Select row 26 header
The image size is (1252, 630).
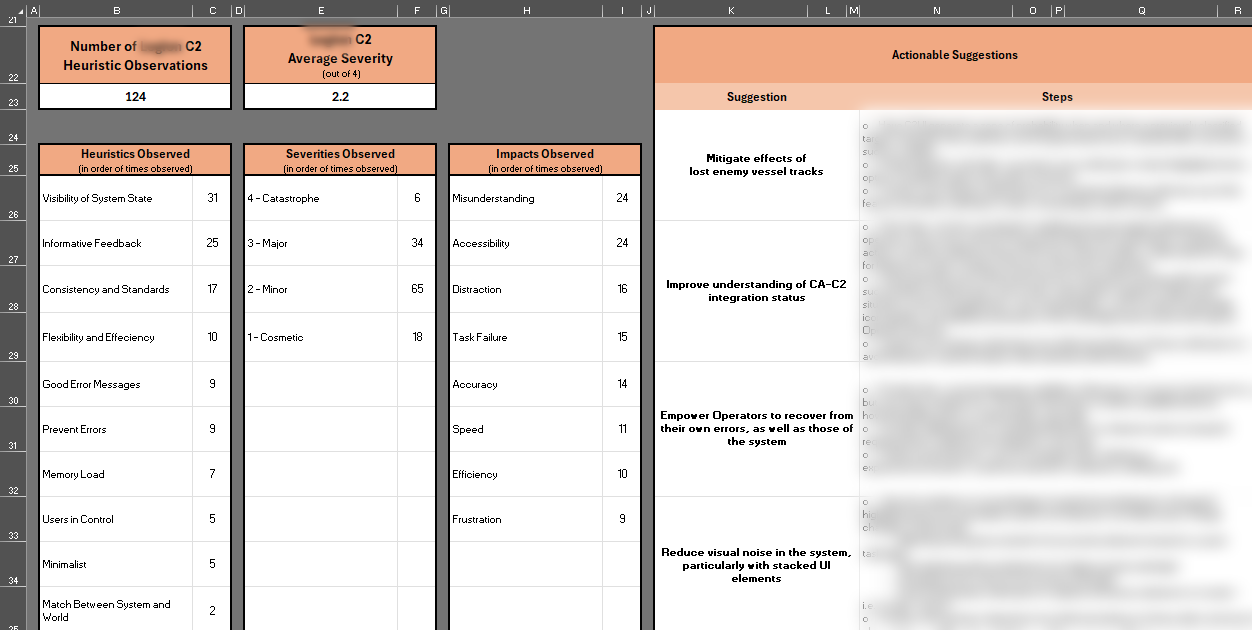tap(14, 198)
